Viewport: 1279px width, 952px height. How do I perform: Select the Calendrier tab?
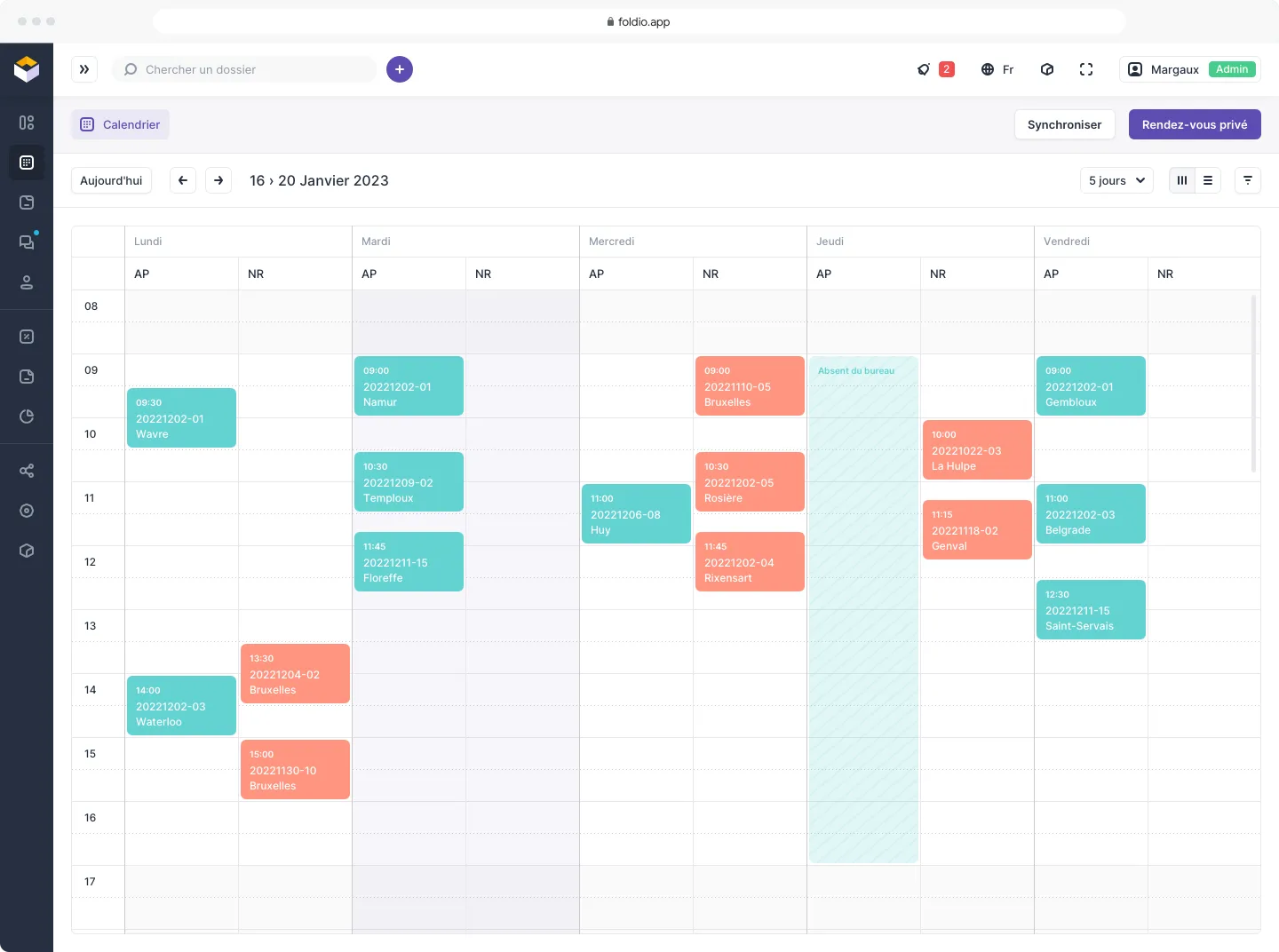(121, 124)
